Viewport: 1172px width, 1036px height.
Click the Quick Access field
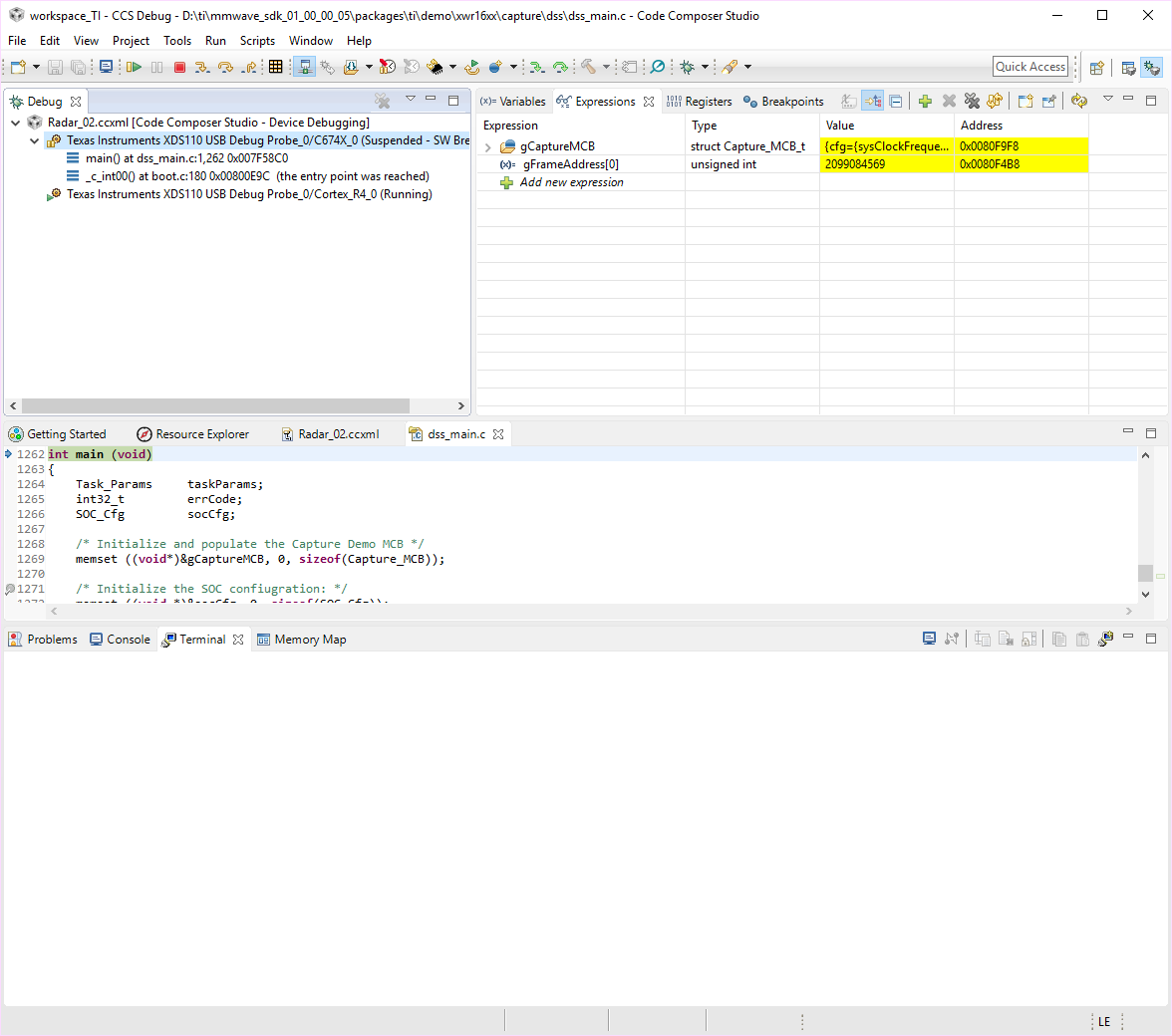tap(1030, 67)
